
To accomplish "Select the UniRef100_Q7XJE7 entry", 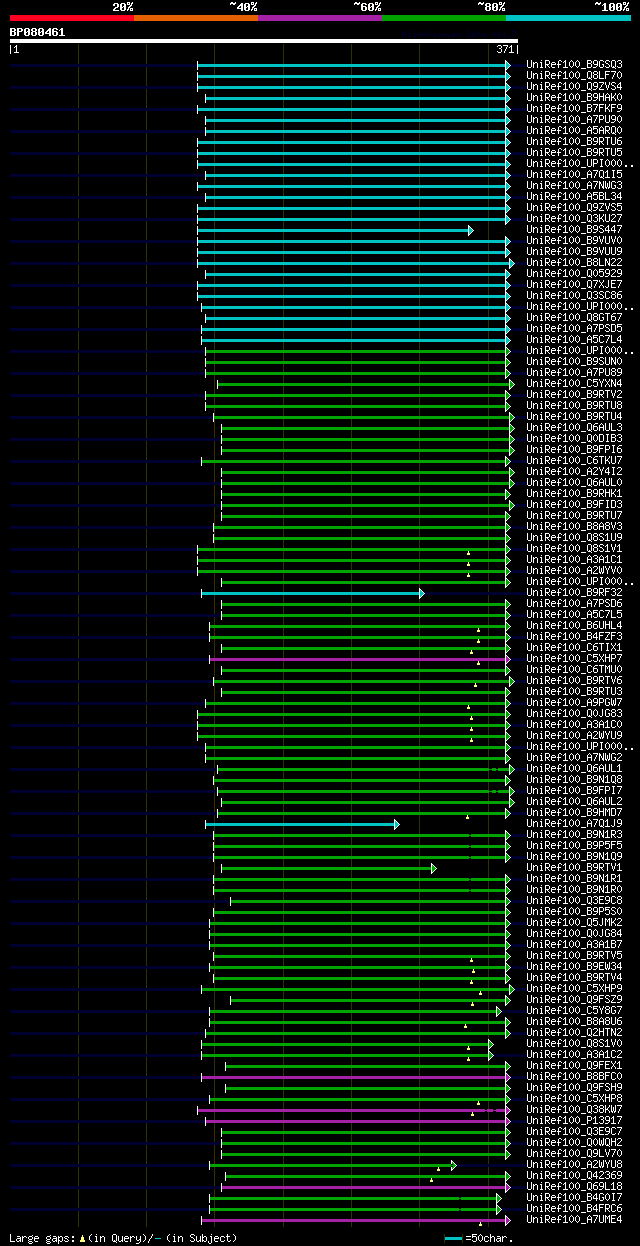I will click(x=575, y=284).
